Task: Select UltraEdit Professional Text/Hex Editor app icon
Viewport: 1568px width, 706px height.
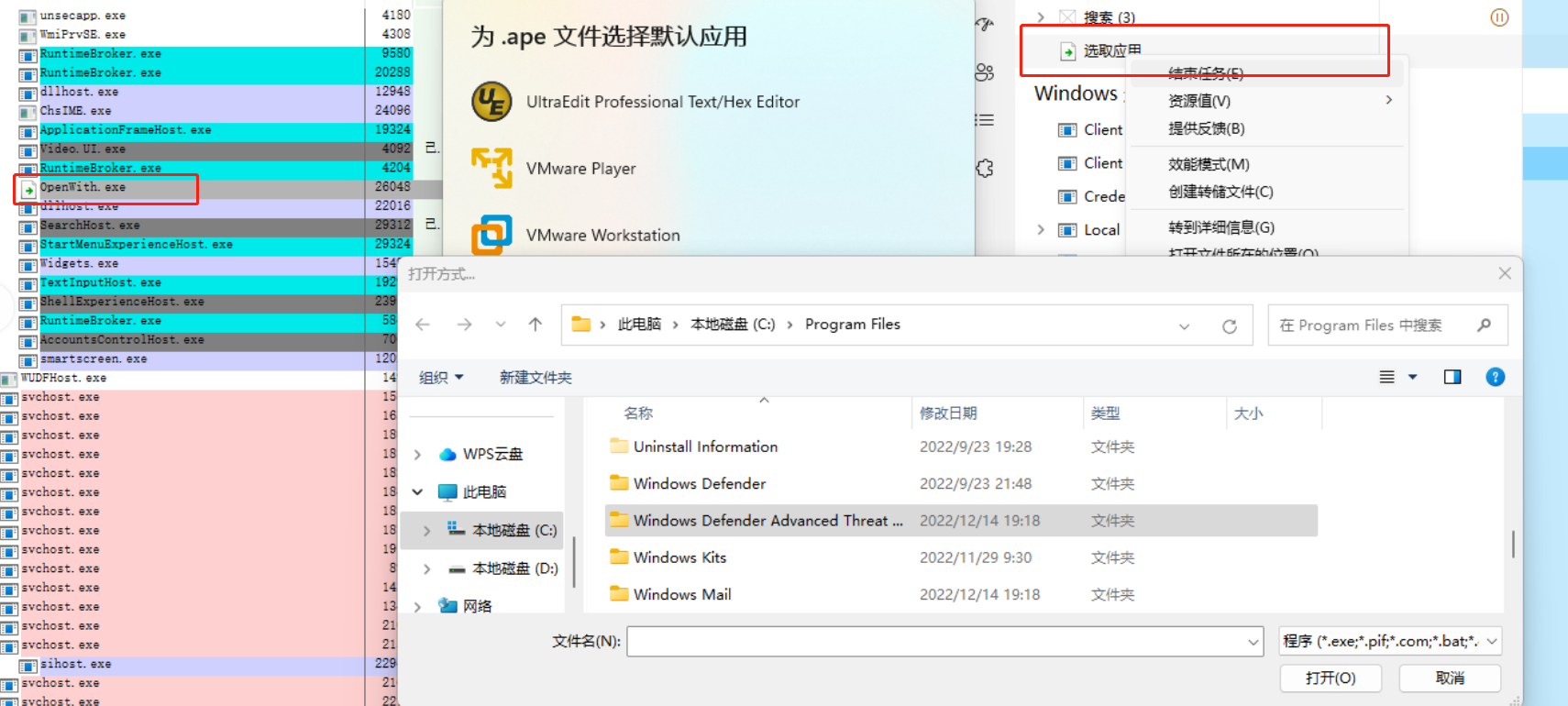Action: coord(491,102)
